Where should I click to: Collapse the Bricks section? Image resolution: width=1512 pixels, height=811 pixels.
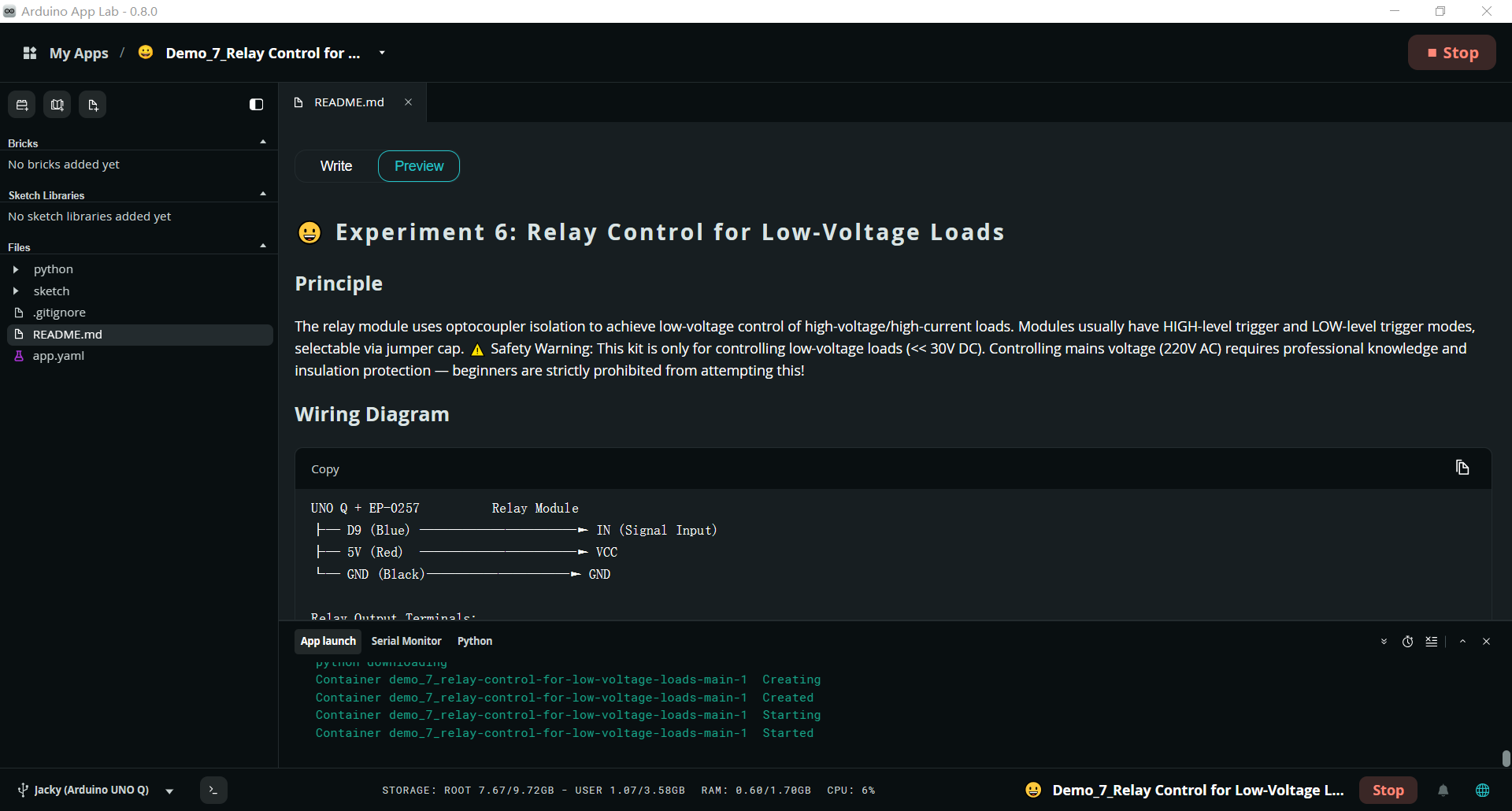[x=263, y=143]
